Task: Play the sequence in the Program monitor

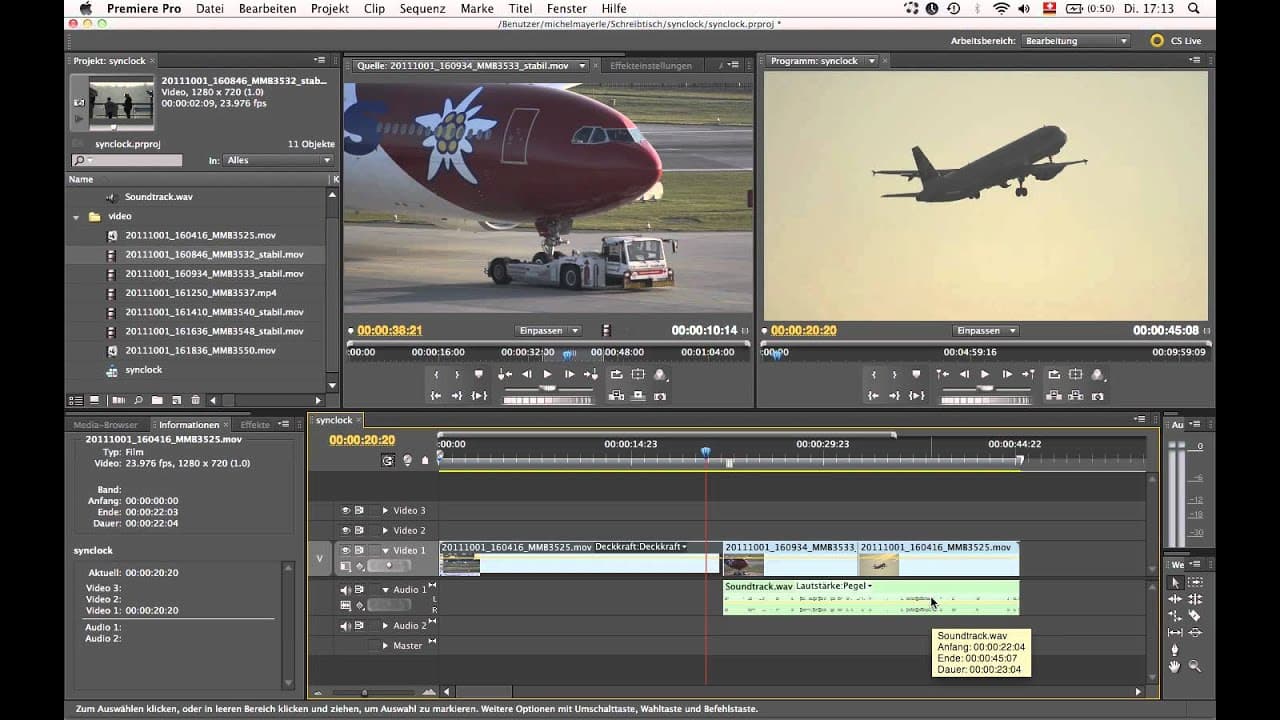Action: pyautogui.click(x=985, y=374)
